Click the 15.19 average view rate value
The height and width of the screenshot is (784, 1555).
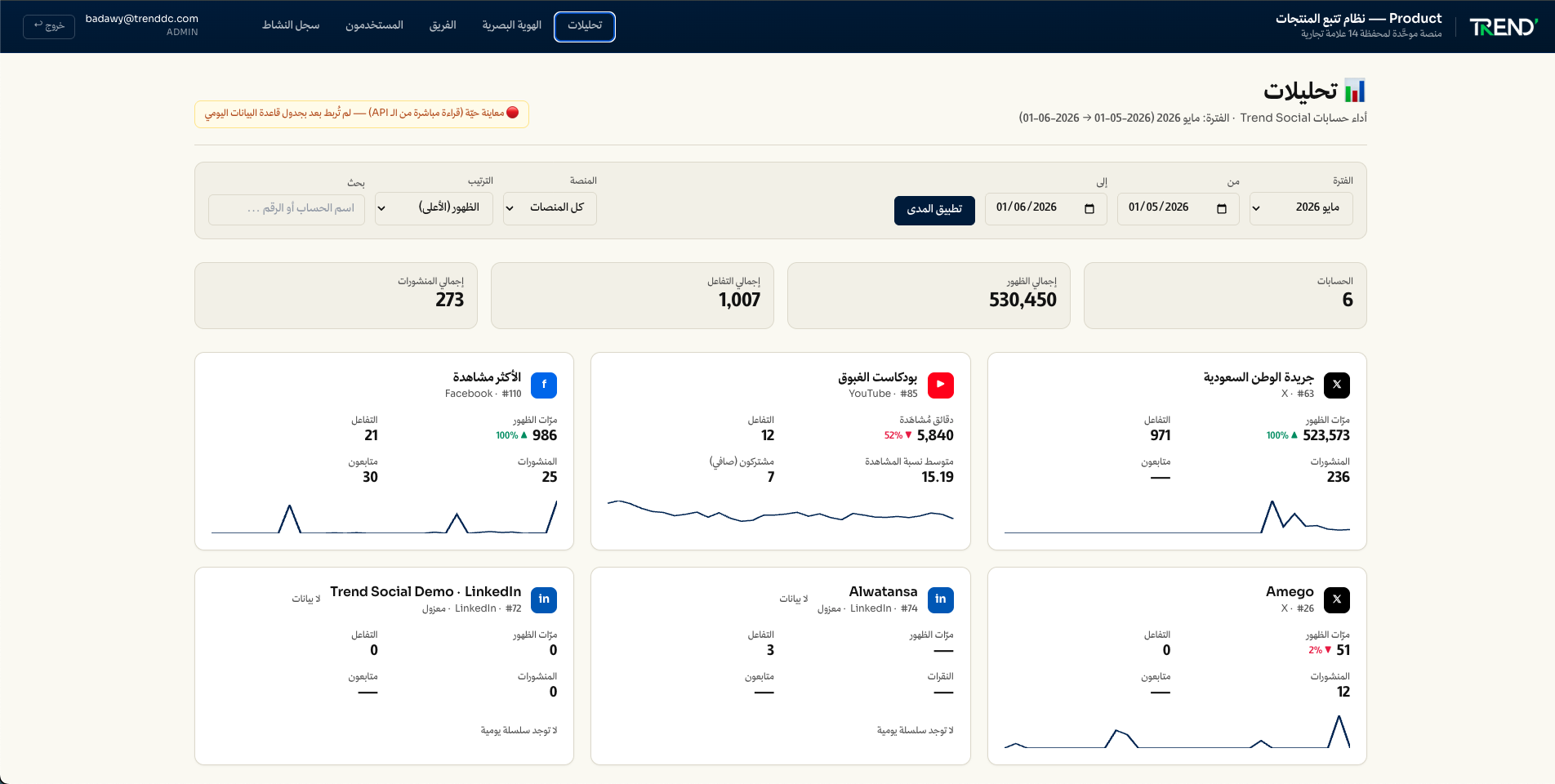point(938,477)
